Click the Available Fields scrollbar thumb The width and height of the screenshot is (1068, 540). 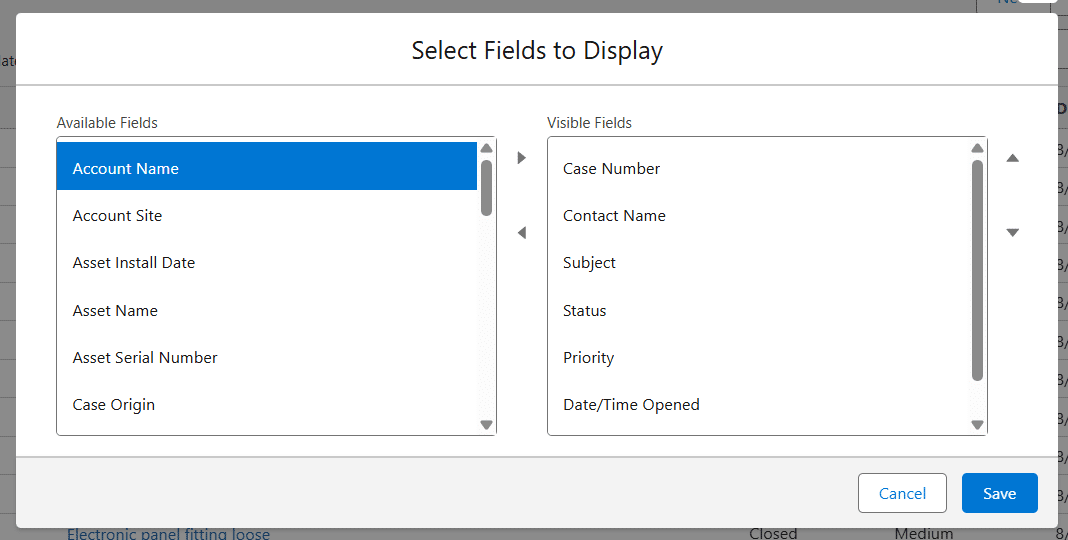(486, 188)
